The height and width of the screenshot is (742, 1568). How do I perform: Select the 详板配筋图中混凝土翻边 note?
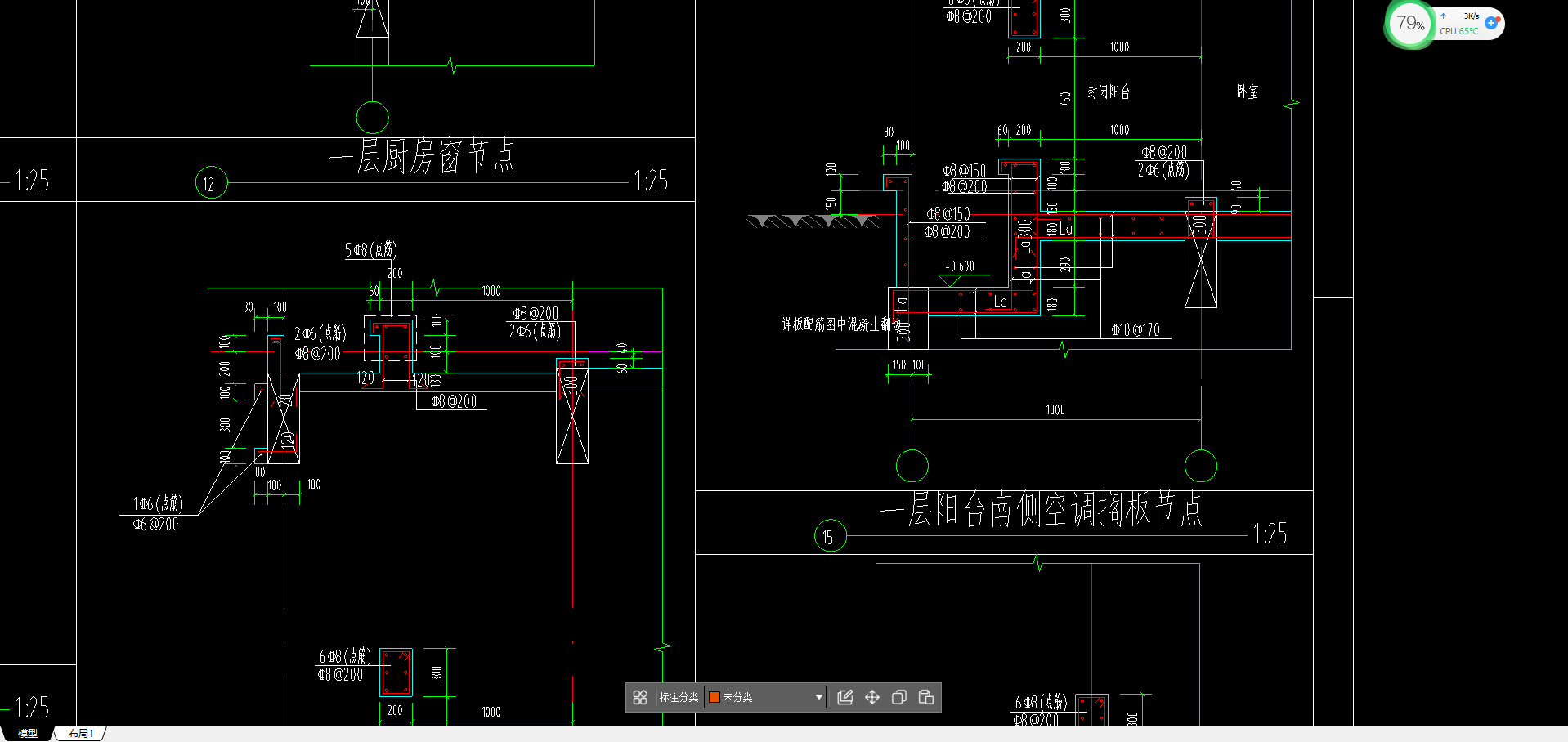[841, 324]
